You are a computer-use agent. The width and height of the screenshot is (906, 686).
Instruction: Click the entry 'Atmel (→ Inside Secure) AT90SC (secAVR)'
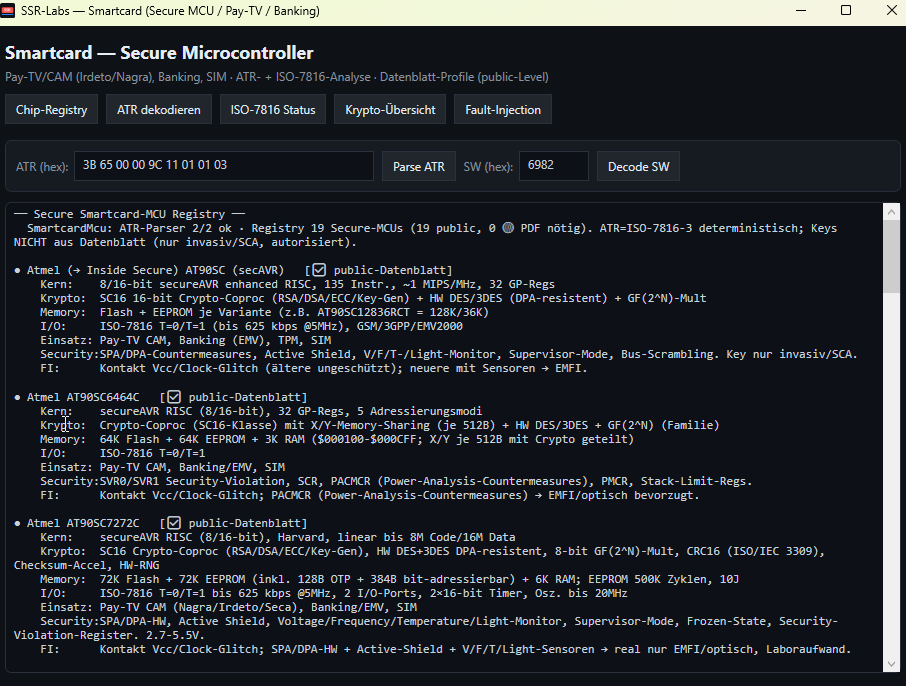pos(155,270)
